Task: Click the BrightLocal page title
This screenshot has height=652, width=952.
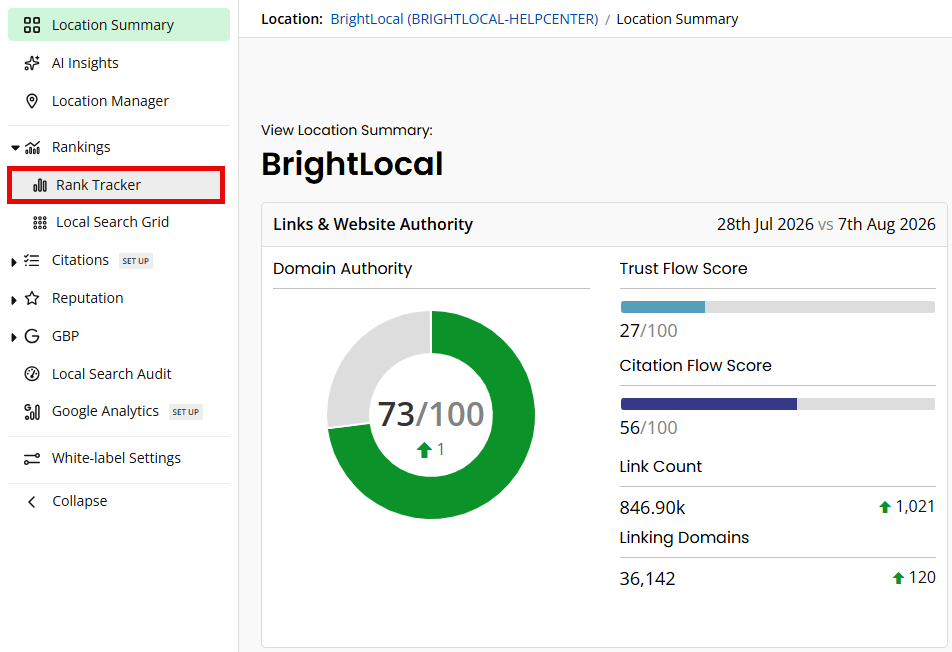Action: [x=352, y=164]
